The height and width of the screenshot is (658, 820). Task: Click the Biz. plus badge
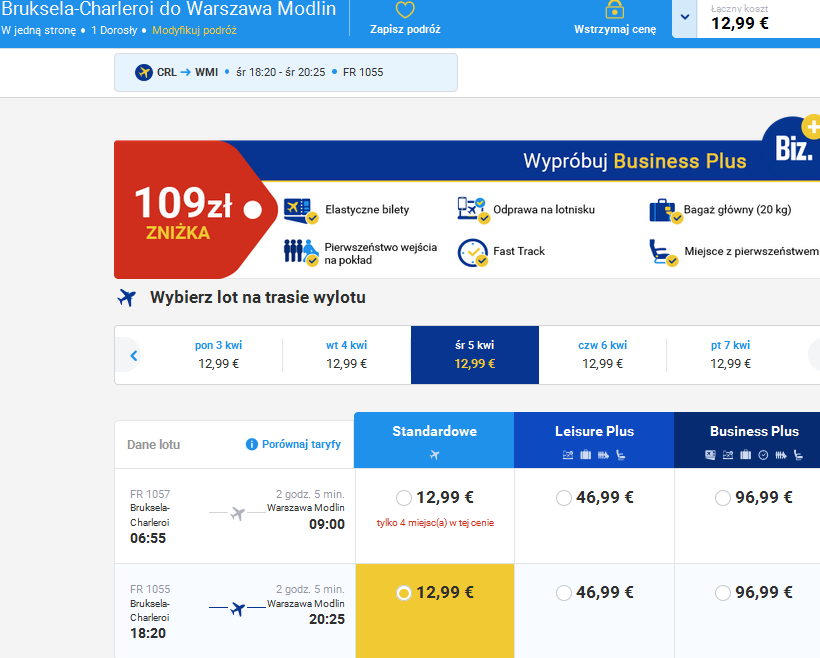tap(793, 142)
